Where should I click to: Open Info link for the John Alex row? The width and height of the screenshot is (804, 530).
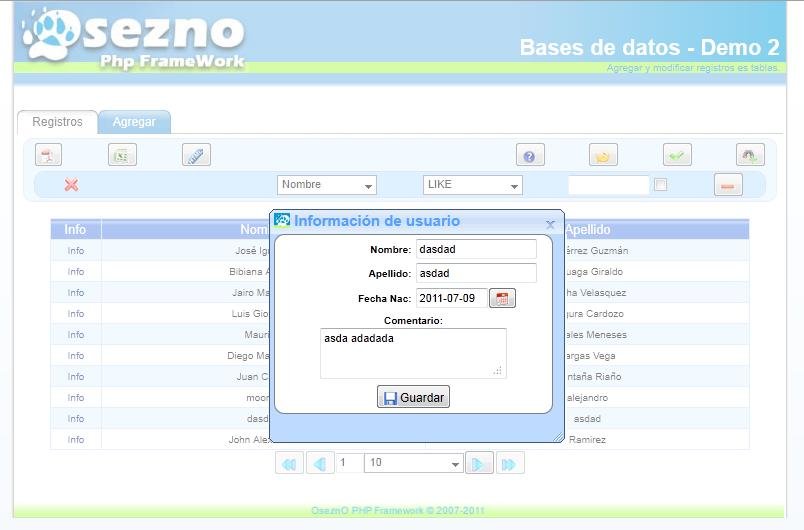click(76, 440)
